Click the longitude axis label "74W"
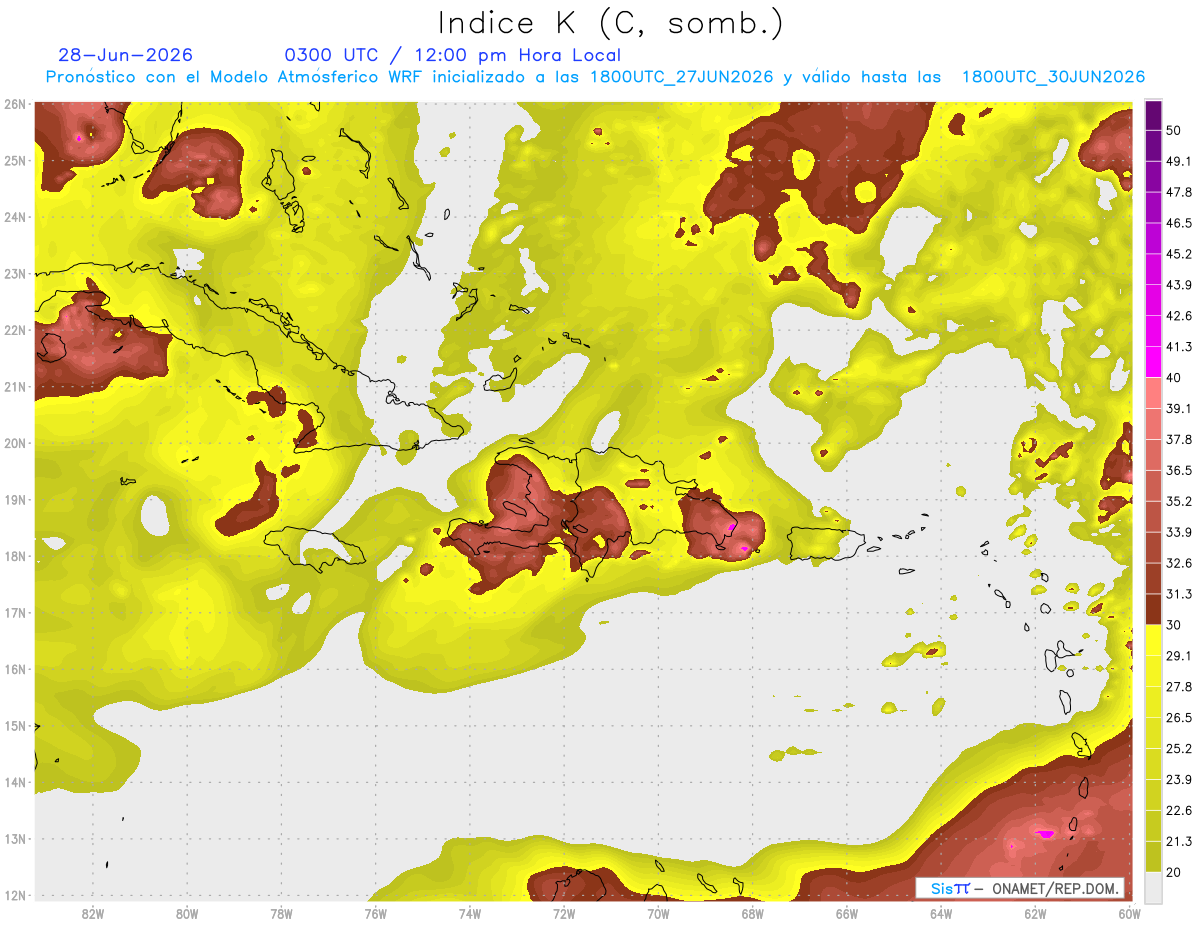This screenshot has height=927, width=1200. tap(470, 913)
